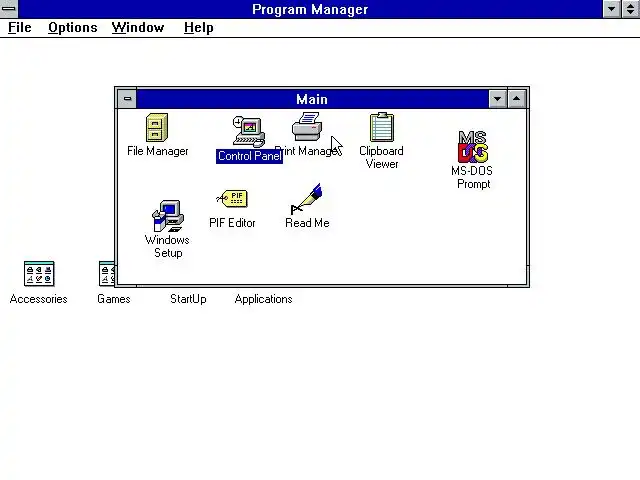Click the "Games" group label
640x480 pixels.
coord(114,299)
